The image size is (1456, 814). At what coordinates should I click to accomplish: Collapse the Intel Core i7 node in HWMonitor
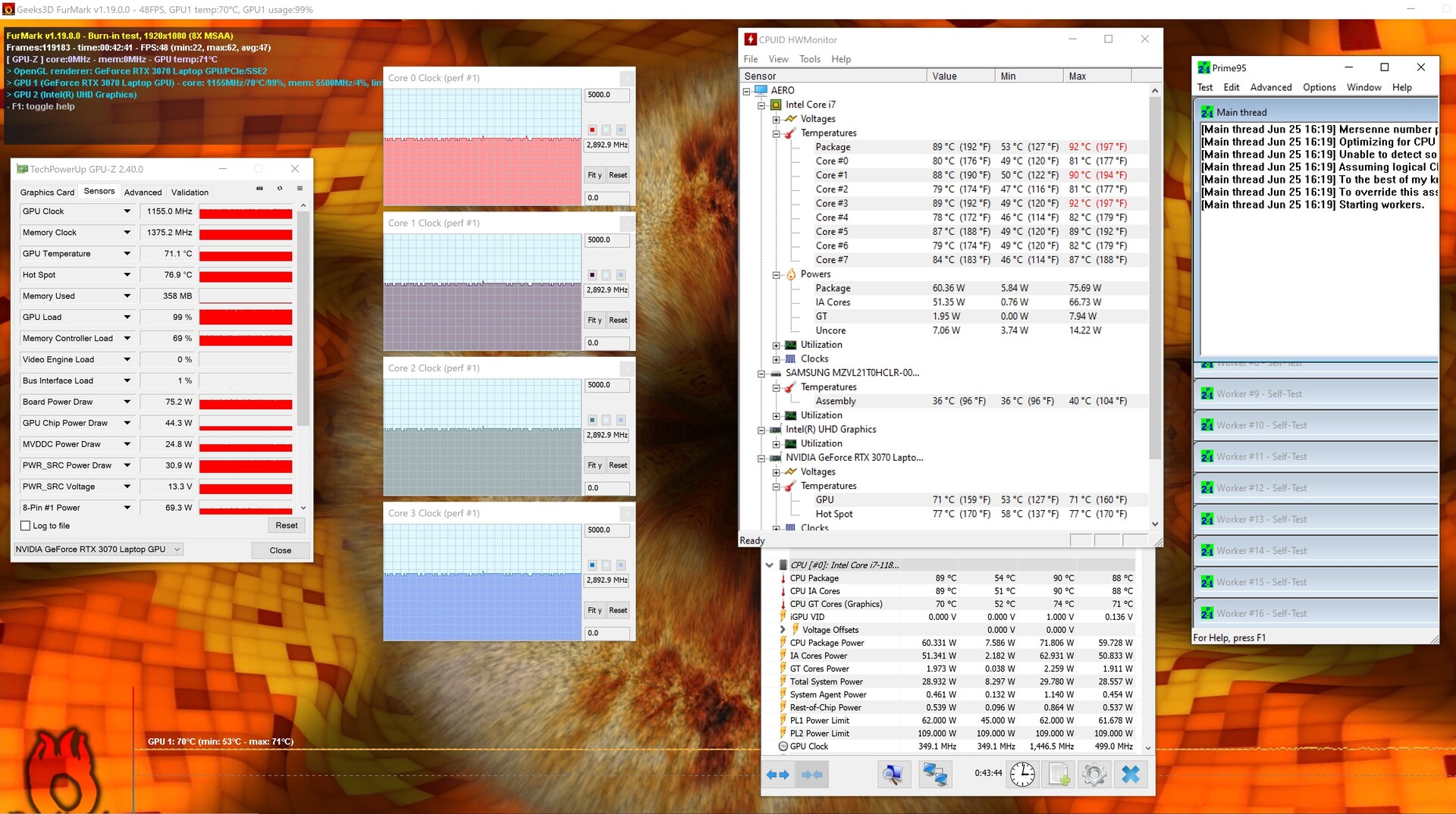pyautogui.click(x=761, y=105)
